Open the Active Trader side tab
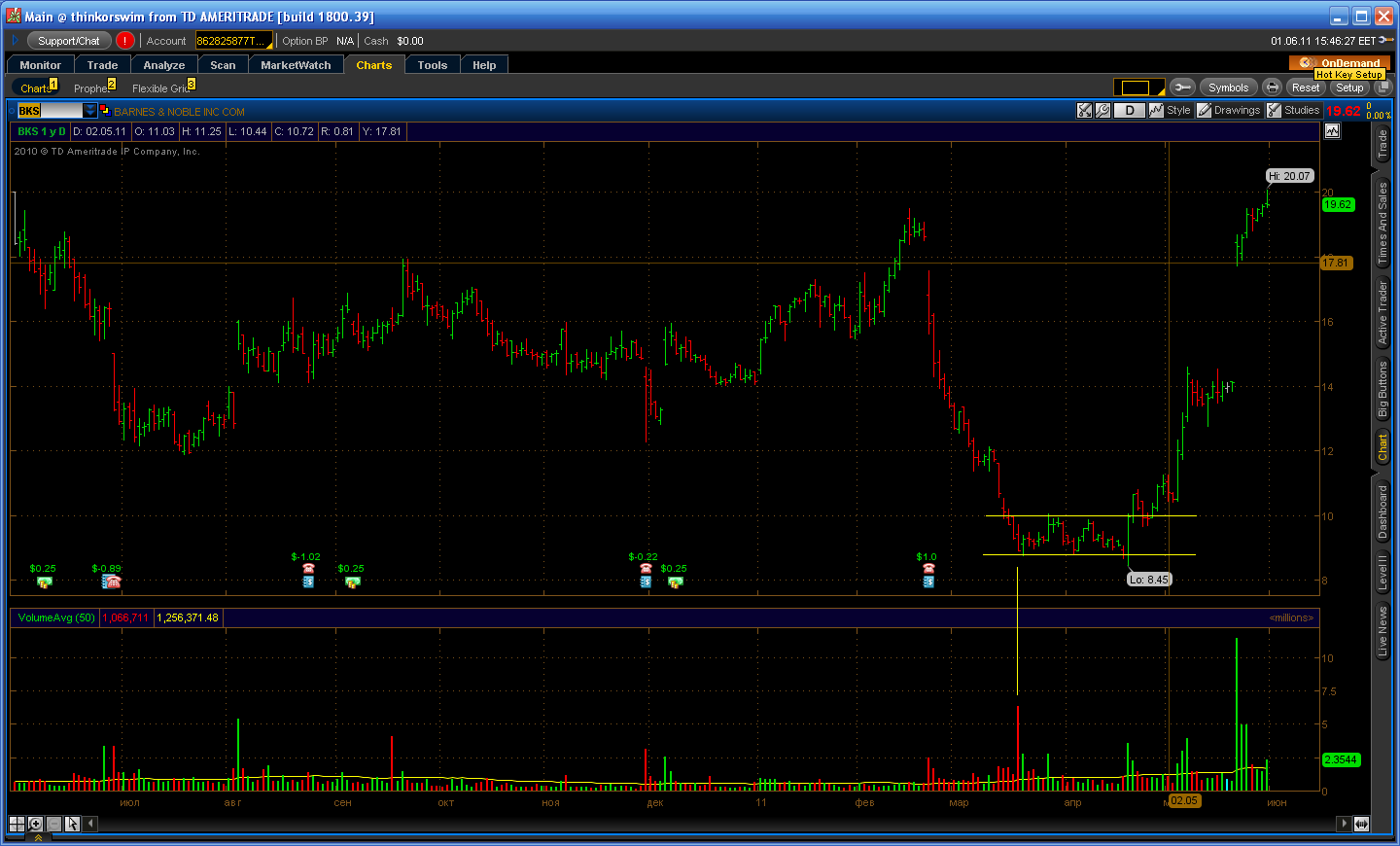Screen dimensions: 1400x846 click(1382, 312)
